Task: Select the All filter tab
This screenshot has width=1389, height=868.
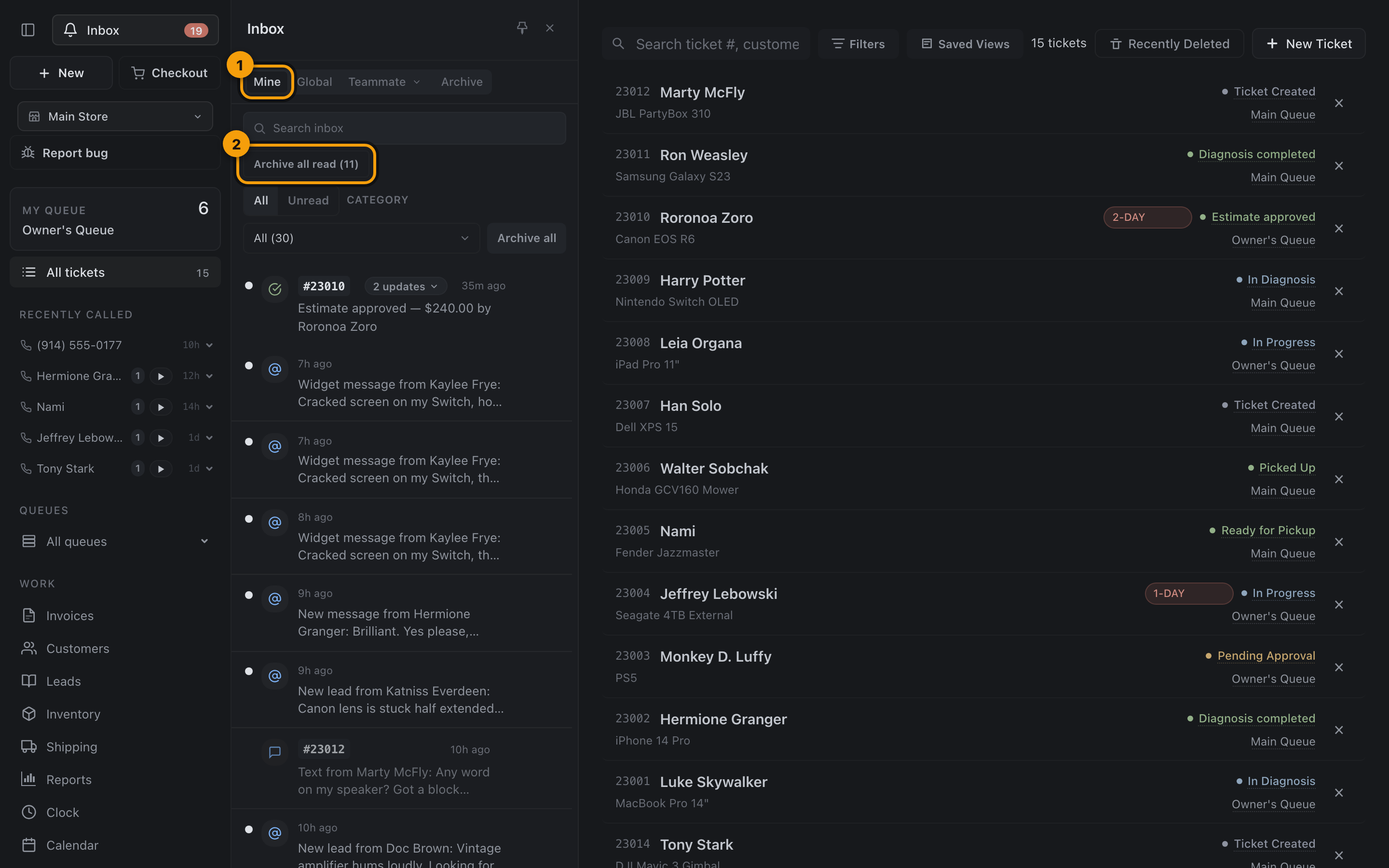Action: pos(261,200)
